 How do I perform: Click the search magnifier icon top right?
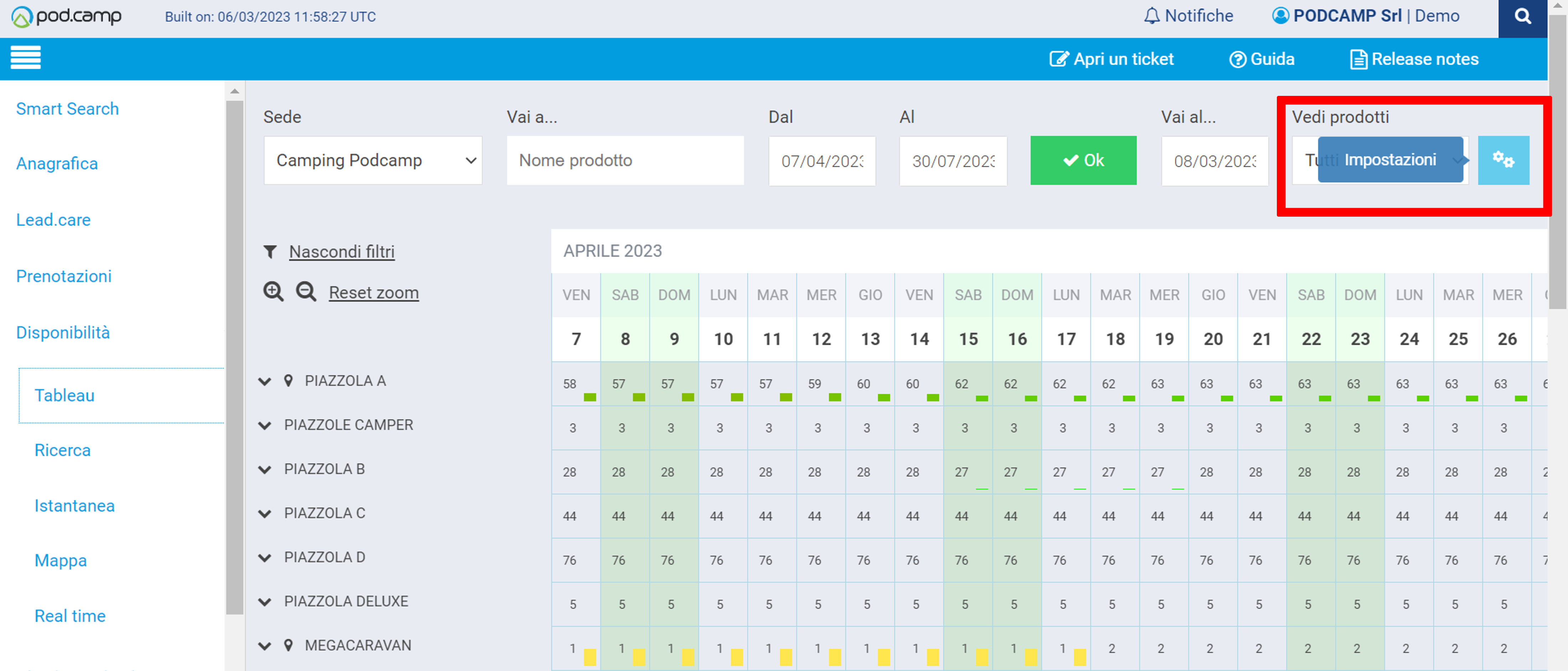(x=1522, y=17)
